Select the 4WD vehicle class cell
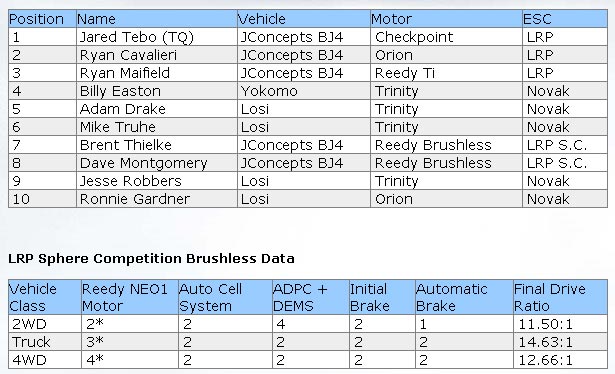615x374 pixels. coord(45,360)
